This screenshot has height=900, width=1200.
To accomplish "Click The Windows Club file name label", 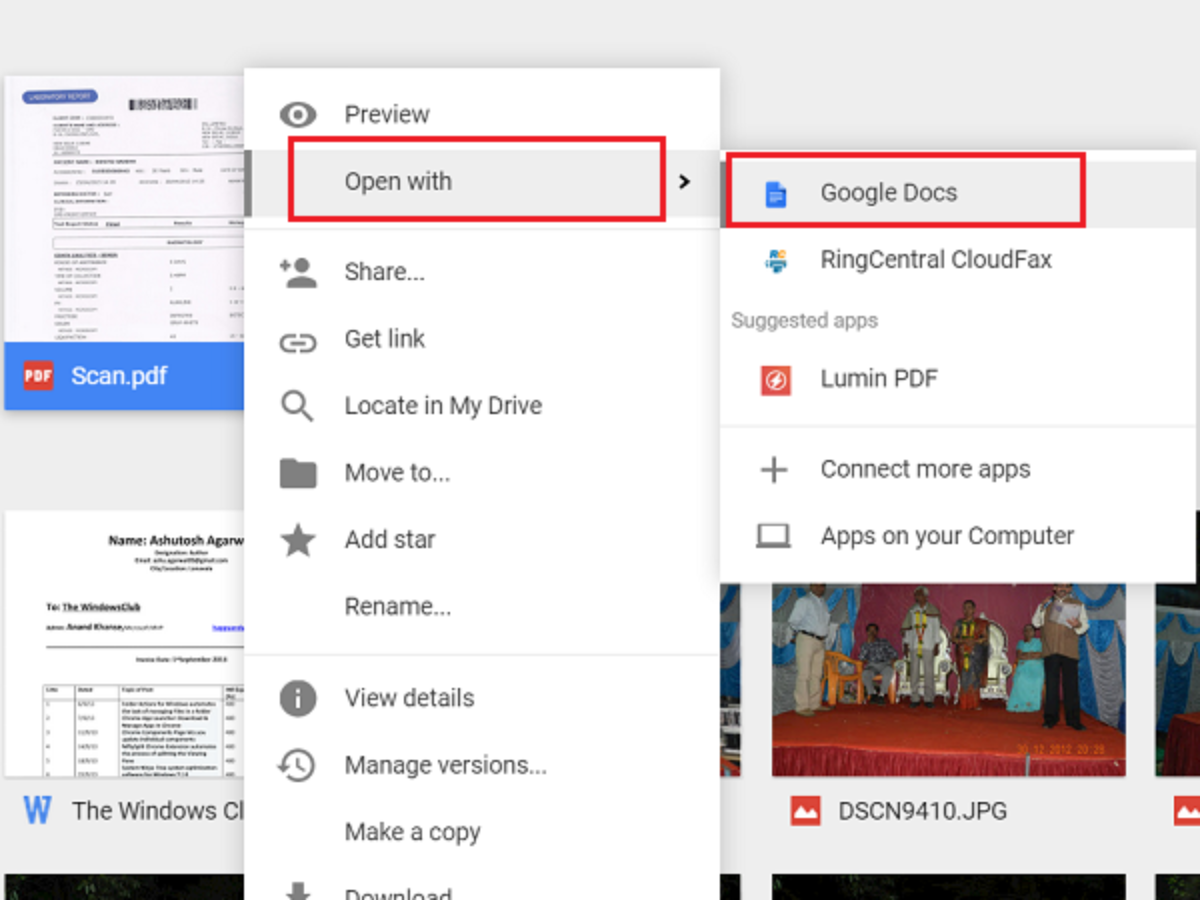I will (158, 810).
